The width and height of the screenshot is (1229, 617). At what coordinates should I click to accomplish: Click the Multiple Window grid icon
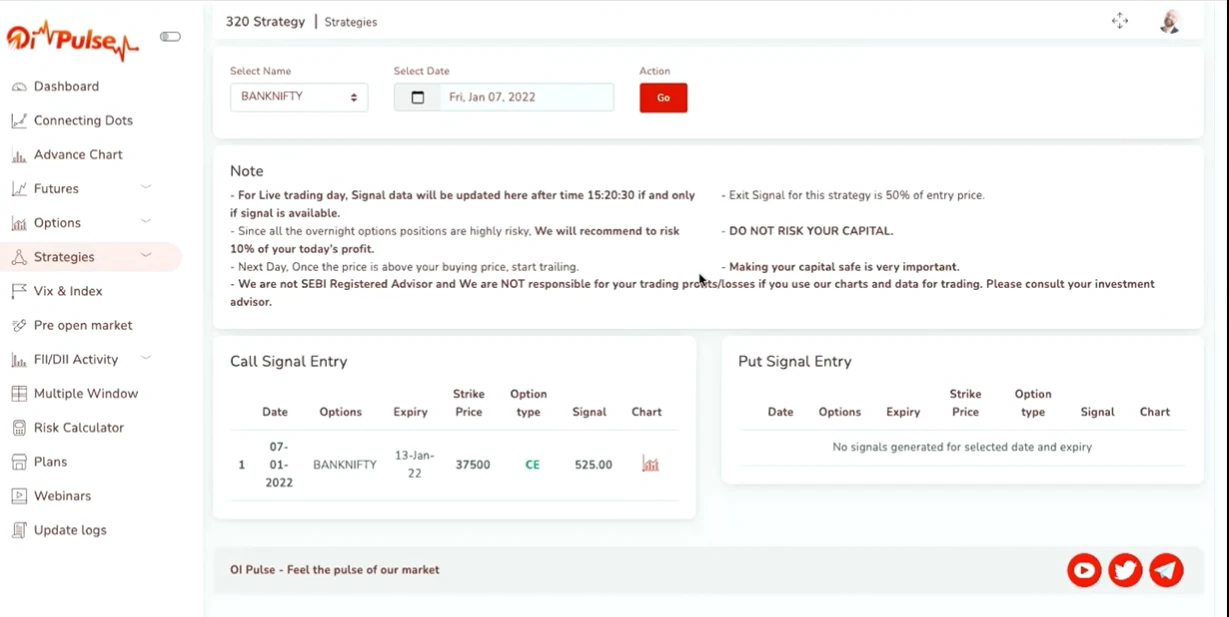19,394
